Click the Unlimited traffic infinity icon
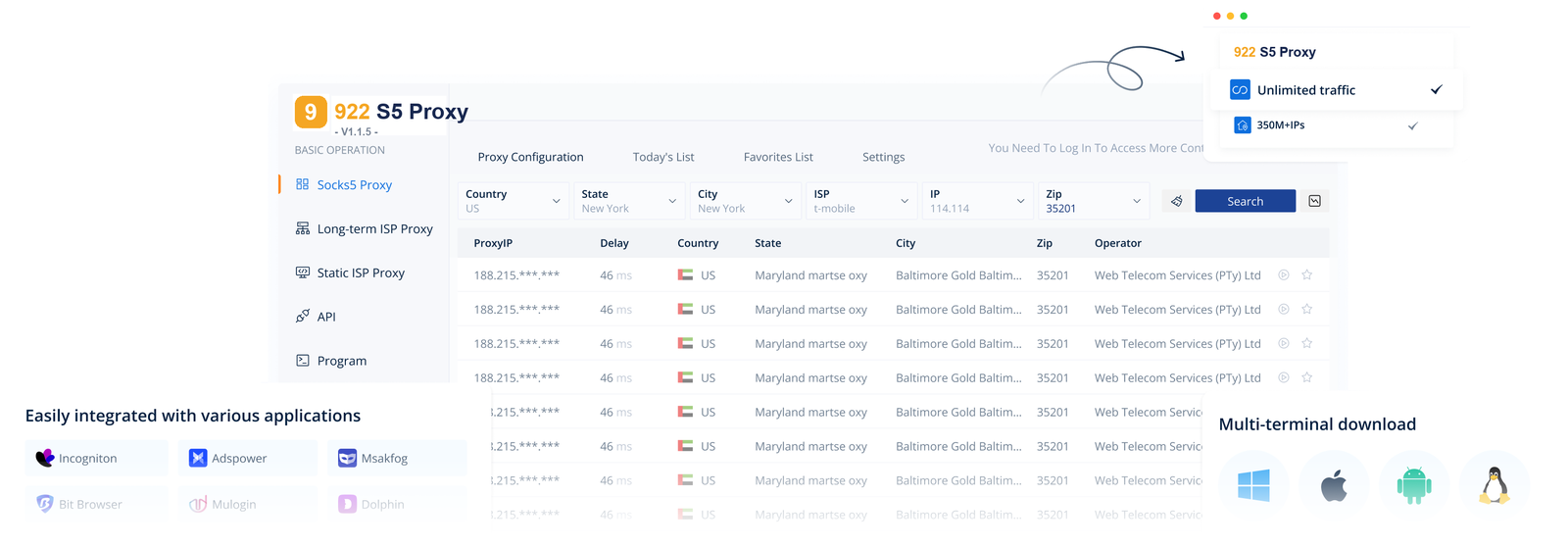This screenshot has width=1568, height=545. pos(1240,90)
